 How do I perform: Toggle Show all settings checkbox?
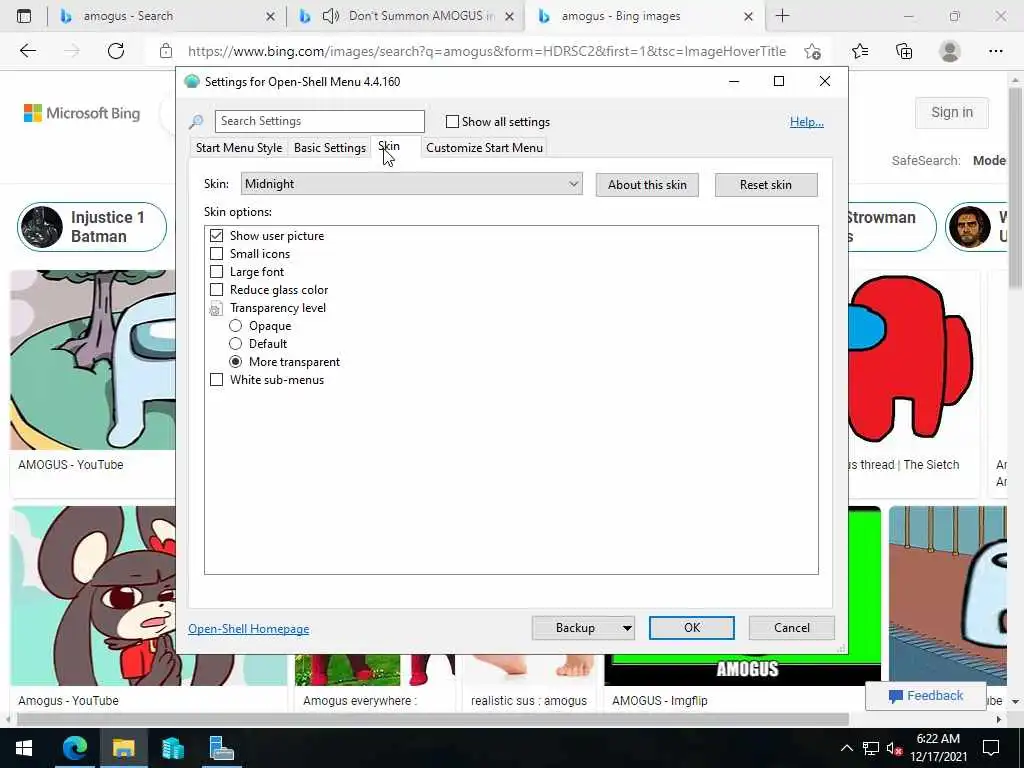(x=452, y=121)
